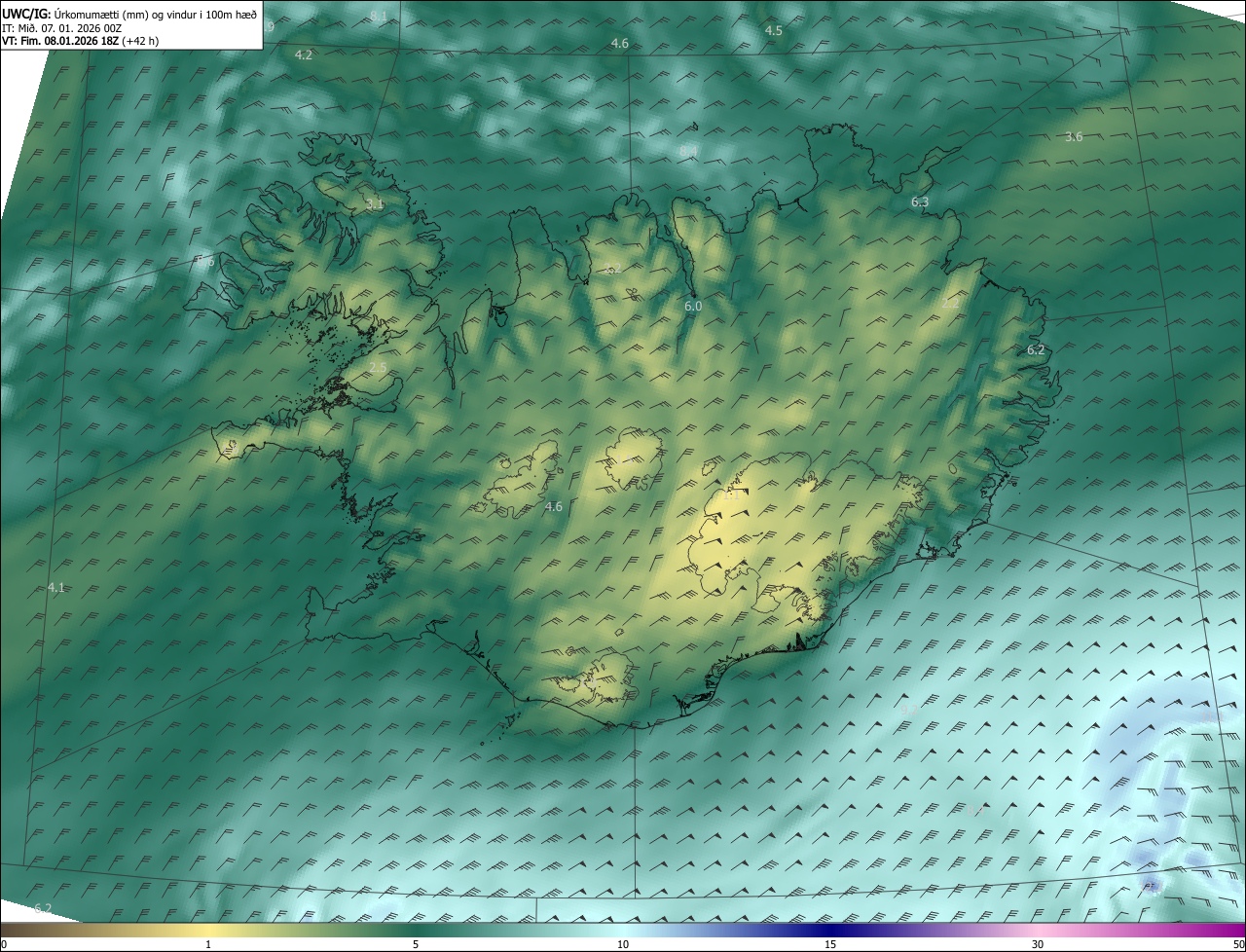Screen dimensions: 1246x952
Task: Click the 4.5 value on the map
Action: tap(774, 31)
